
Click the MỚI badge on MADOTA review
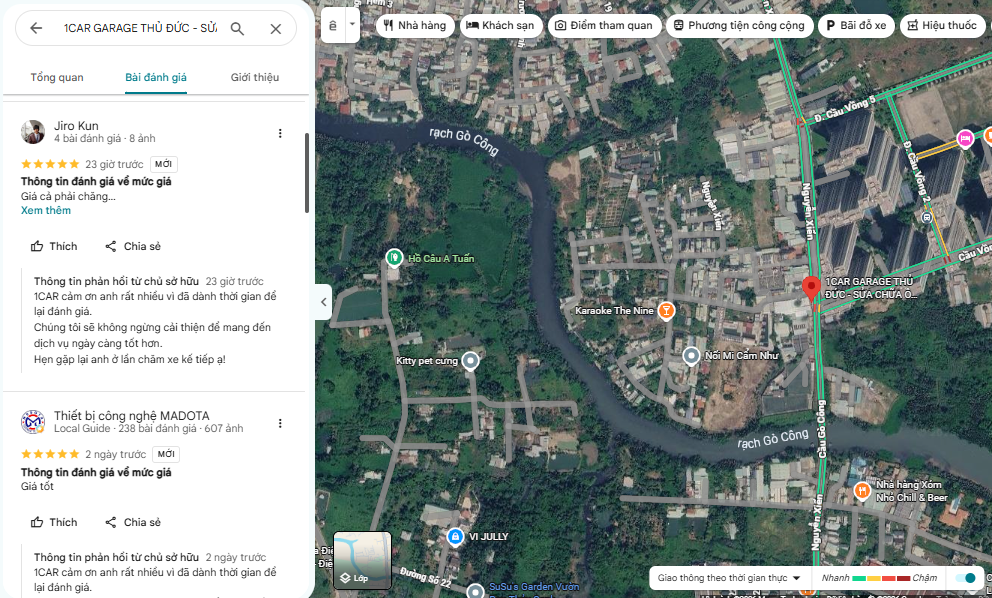pos(166,454)
